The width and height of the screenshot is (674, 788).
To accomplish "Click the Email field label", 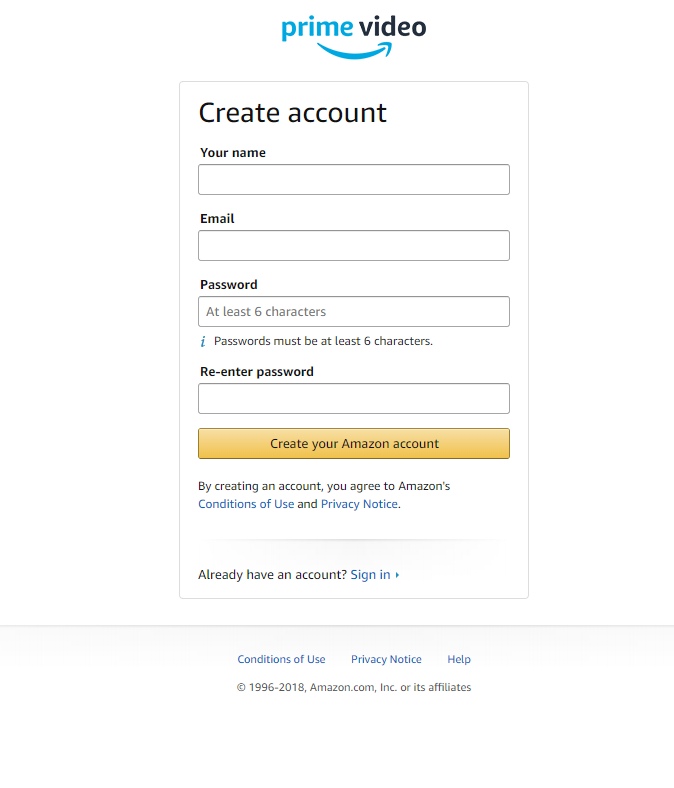I will tap(217, 219).
